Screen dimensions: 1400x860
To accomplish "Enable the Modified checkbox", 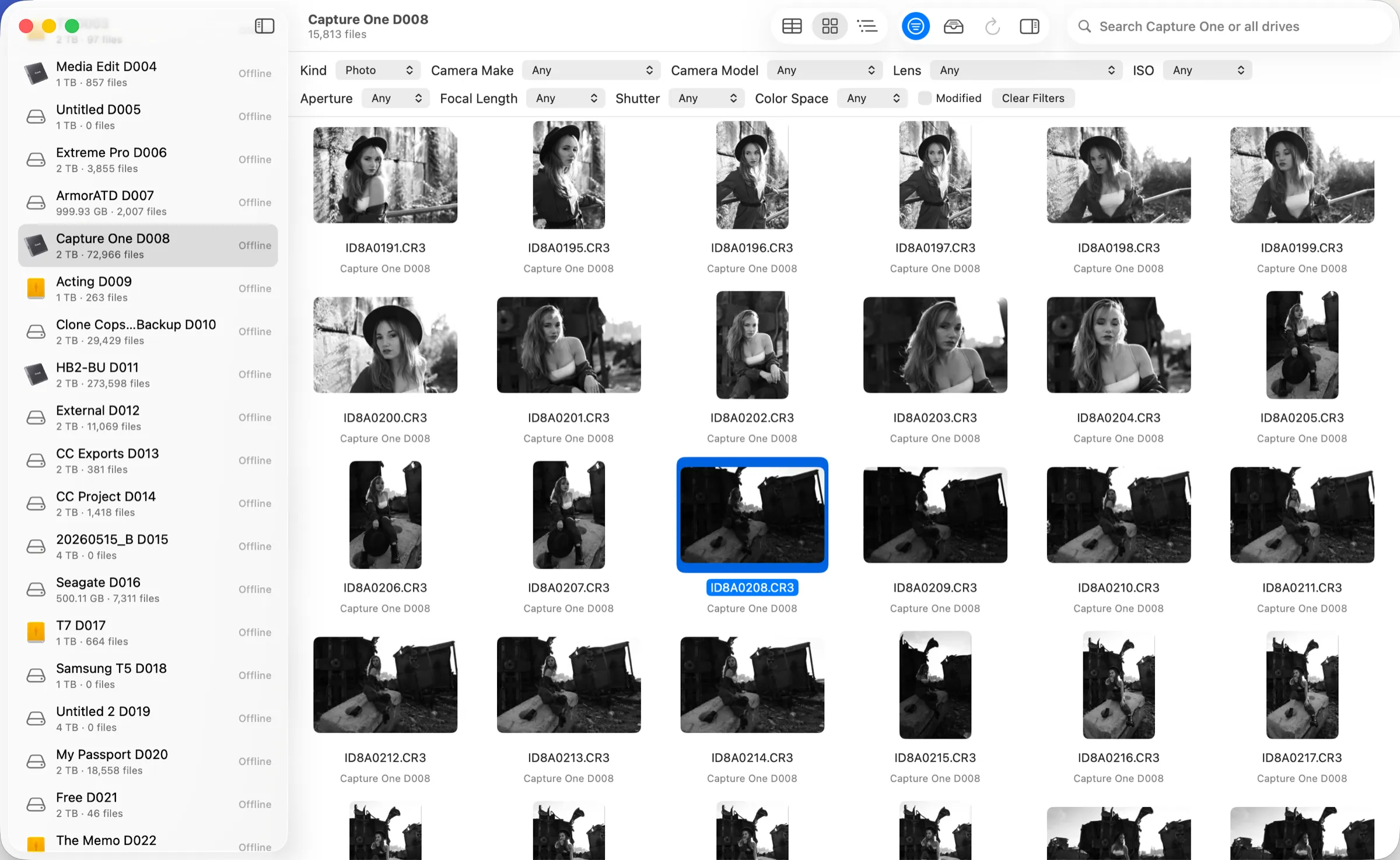I will (x=925, y=98).
